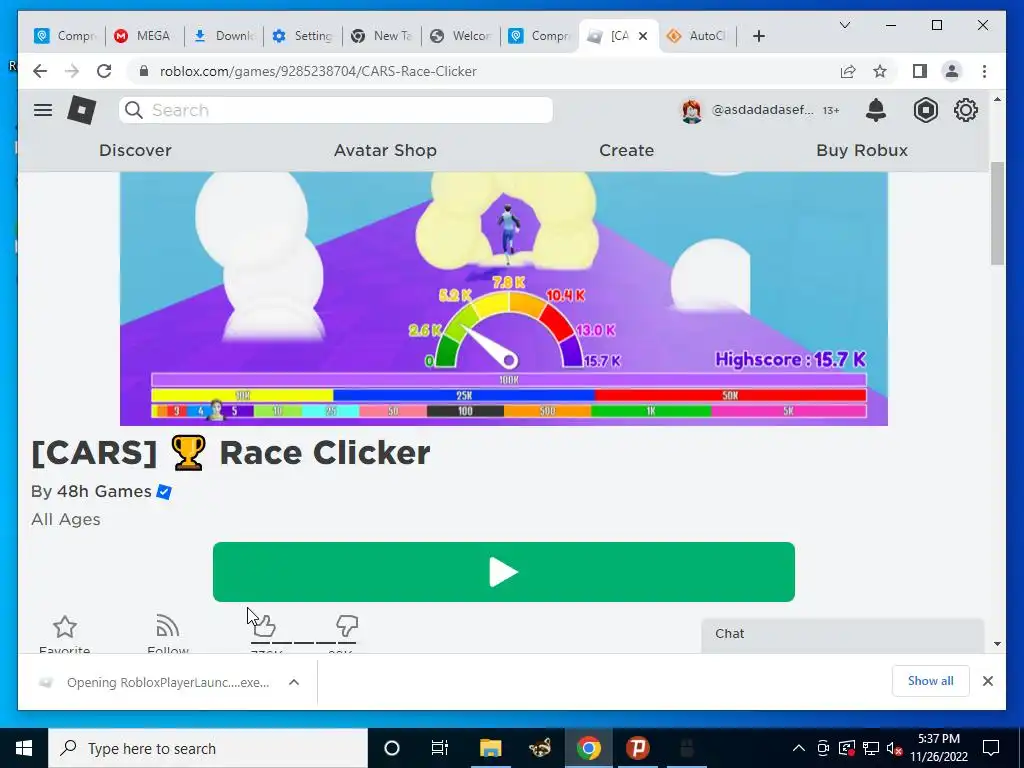This screenshot has height=768, width=1024.
Task: Open 48h Games creator link
Action: pos(104,492)
